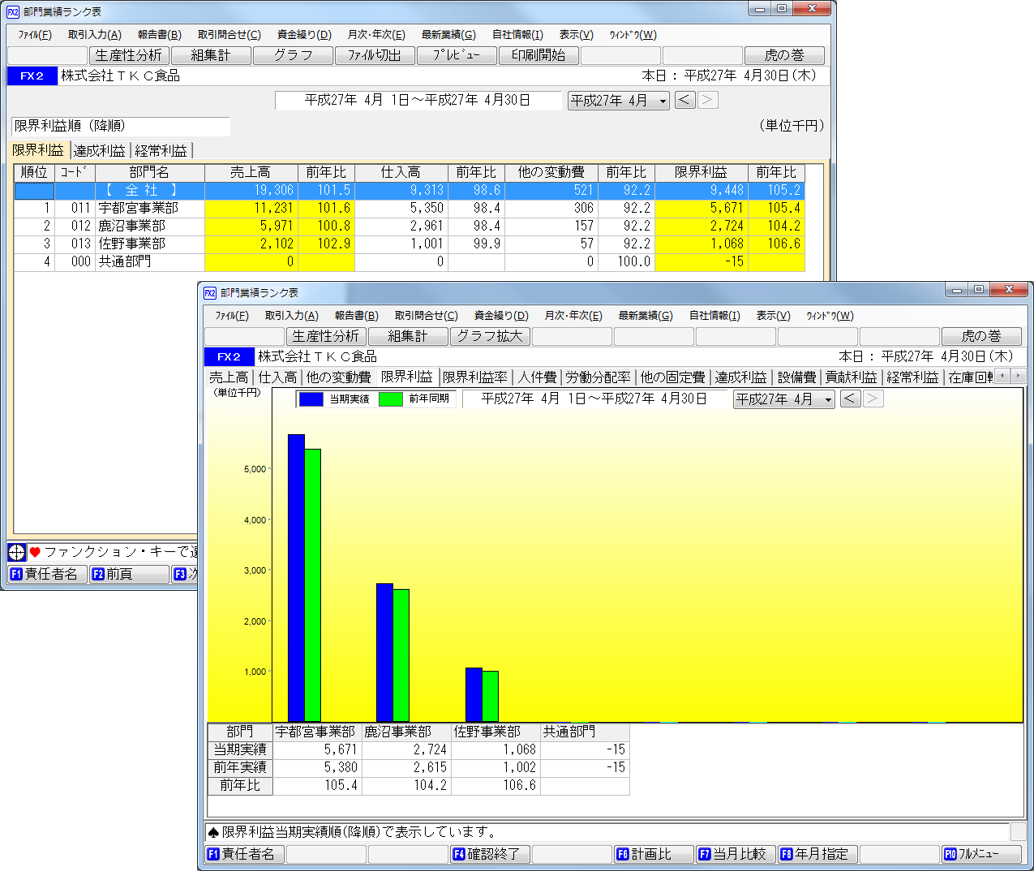Click FX2 app icon in front window title
1034x871 pixels.
210,293
